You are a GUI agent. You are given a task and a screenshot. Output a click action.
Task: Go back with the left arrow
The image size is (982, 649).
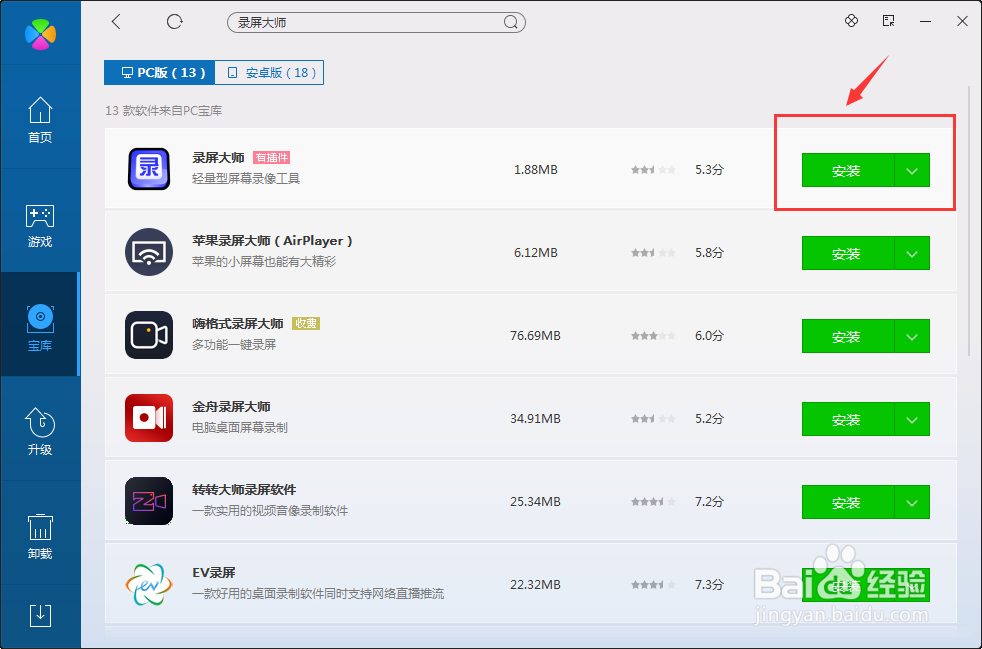pyautogui.click(x=116, y=22)
